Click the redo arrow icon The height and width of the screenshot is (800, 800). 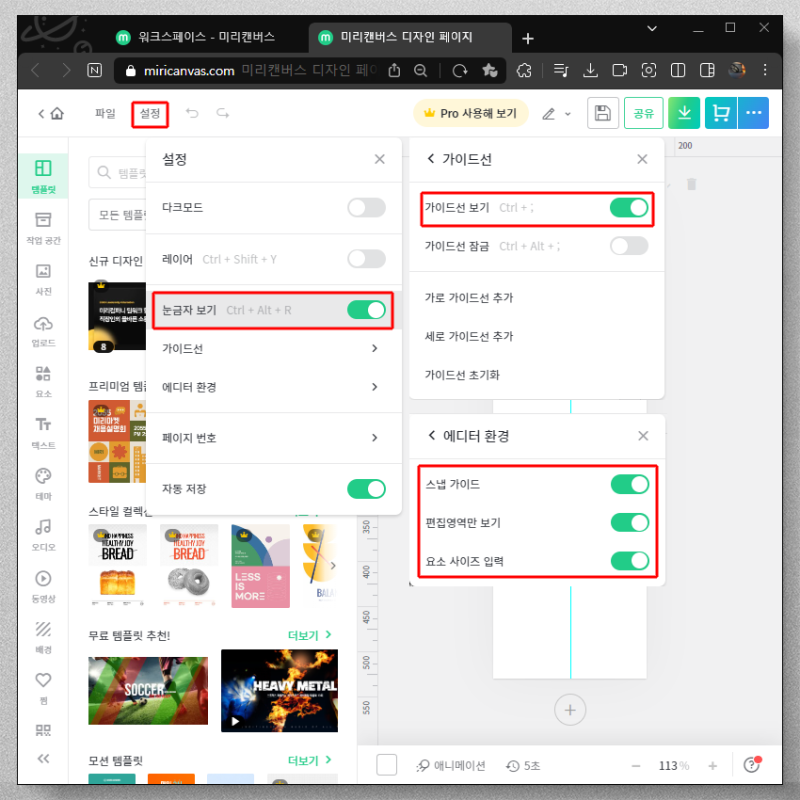[x=222, y=113]
